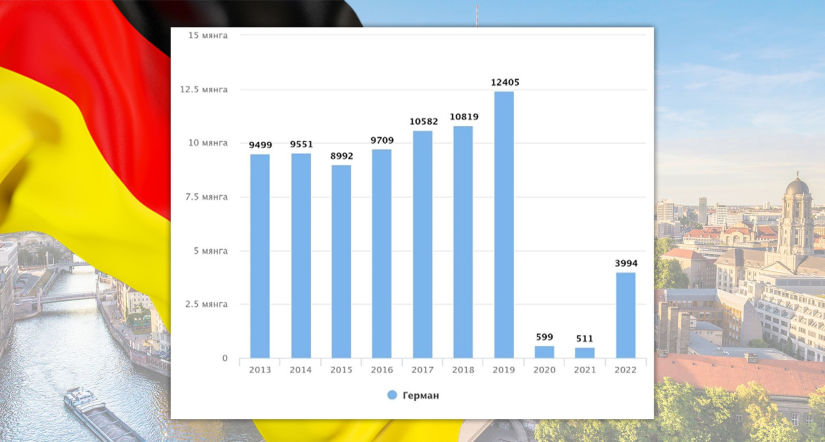This screenshot has height=442, width=825.
Task: Select the 2022 bar in chart
Action: point(626,315)
